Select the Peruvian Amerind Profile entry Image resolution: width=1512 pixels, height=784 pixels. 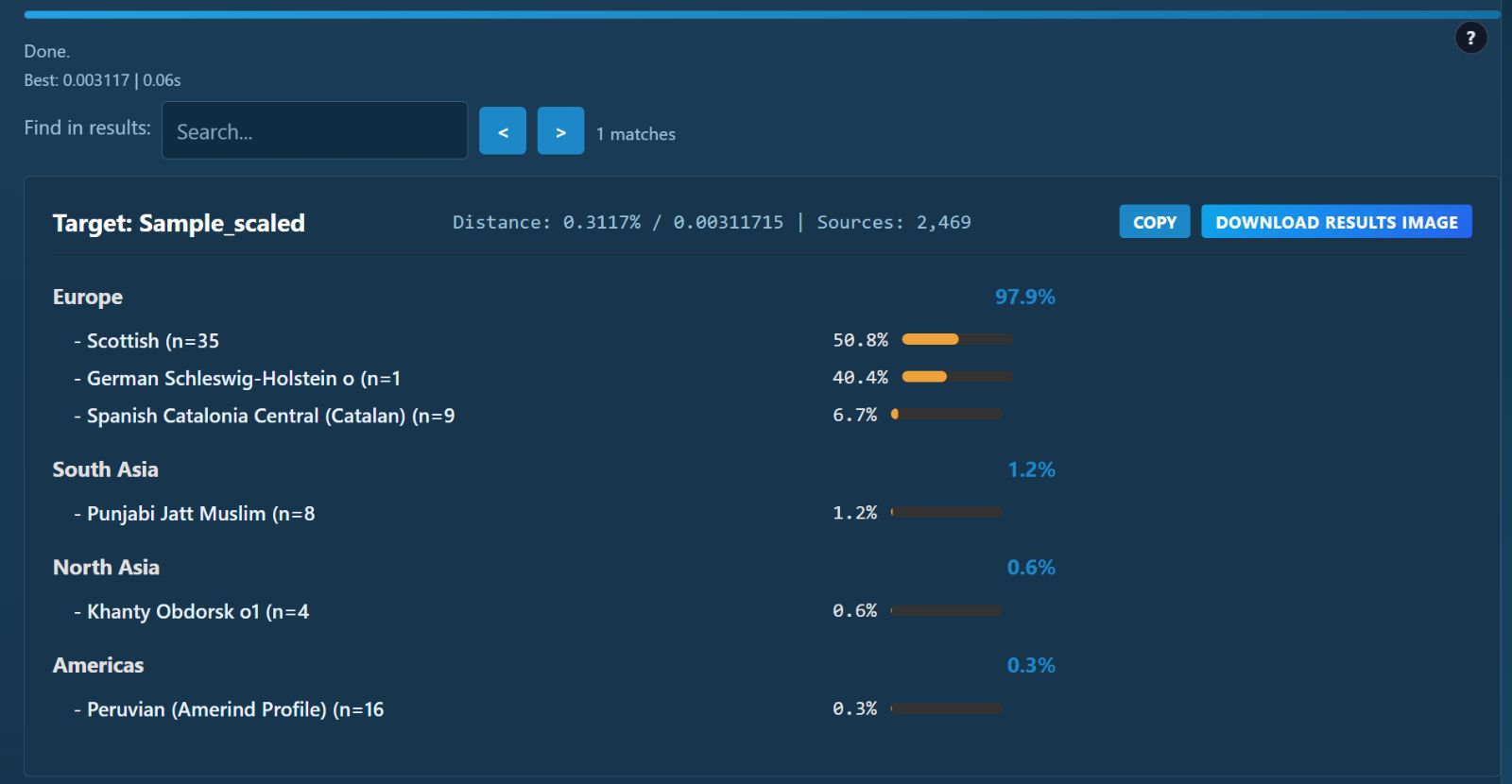(234, 709)
